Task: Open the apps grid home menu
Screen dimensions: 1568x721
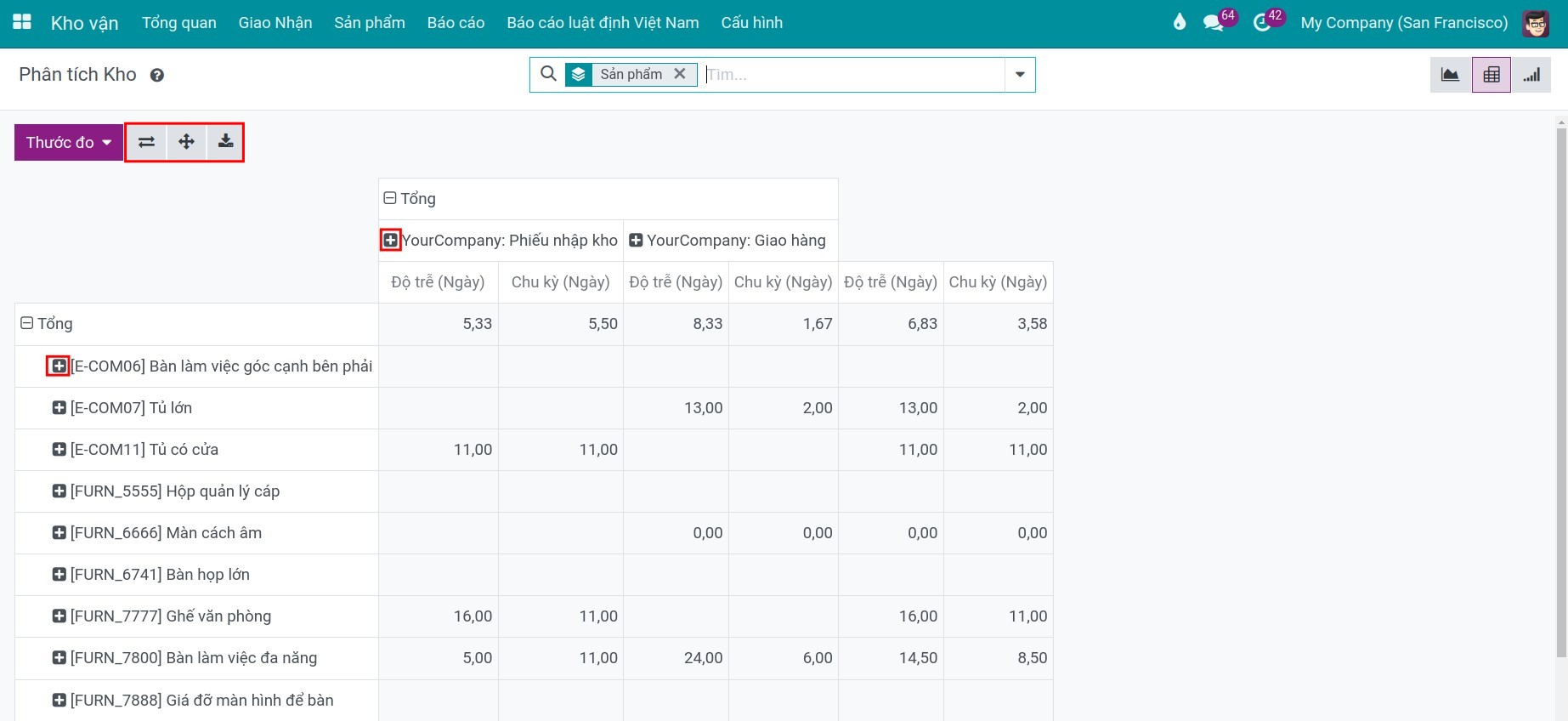Action: (22, 22)
